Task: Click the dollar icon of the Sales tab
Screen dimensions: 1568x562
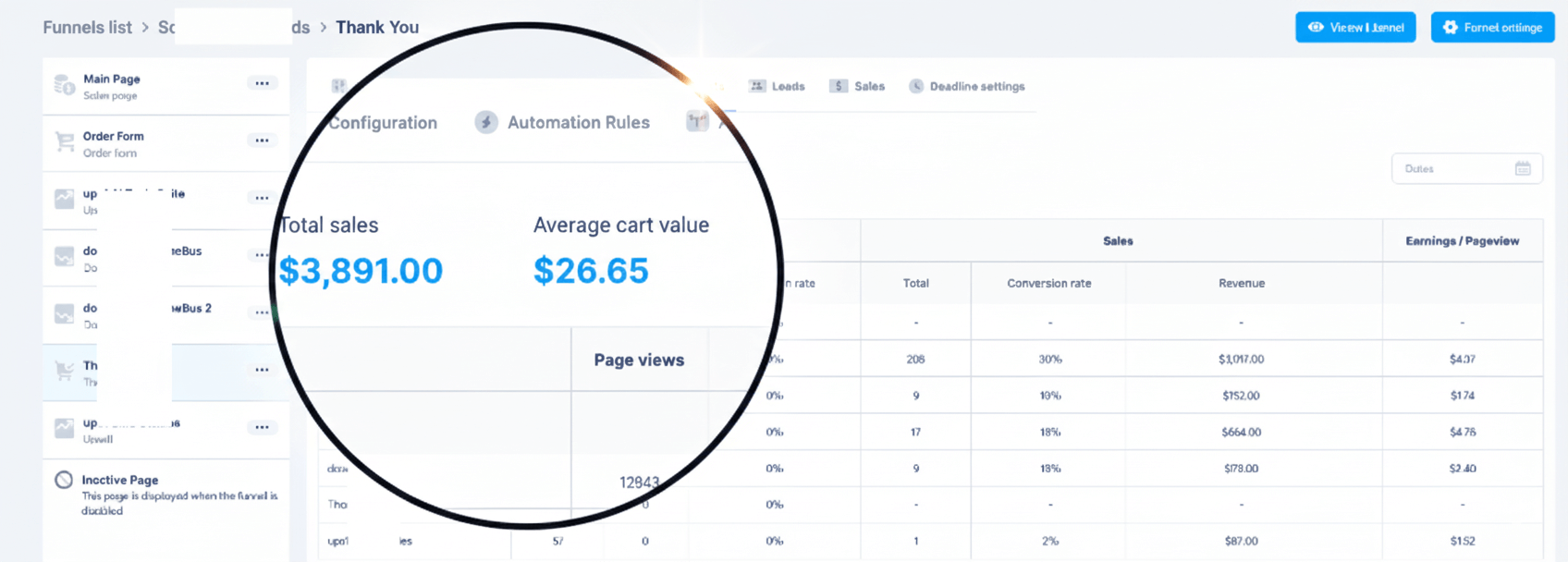Action: point(839,86)
